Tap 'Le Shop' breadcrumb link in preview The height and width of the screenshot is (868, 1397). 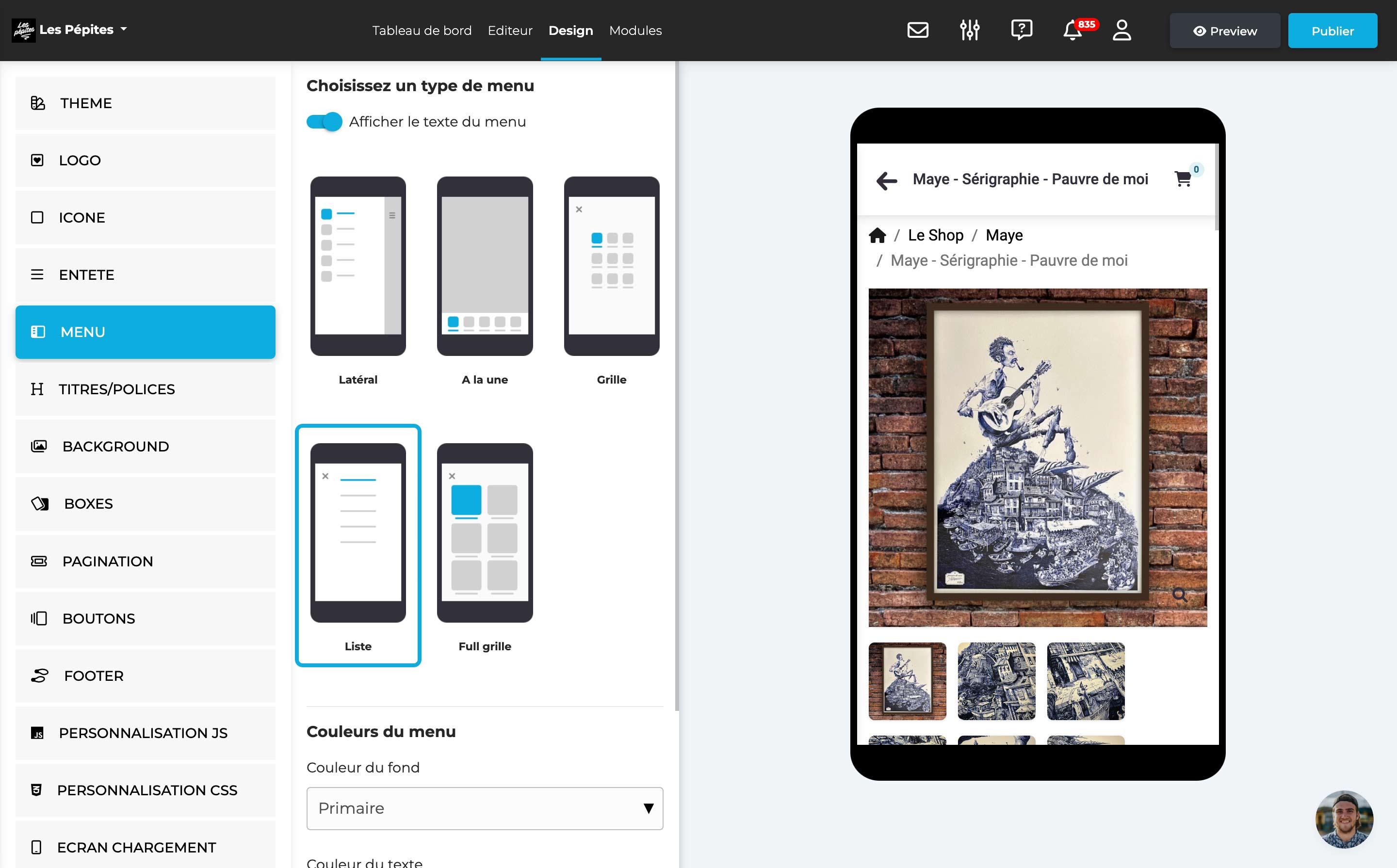pyautogui.click(x=935, y=235)
